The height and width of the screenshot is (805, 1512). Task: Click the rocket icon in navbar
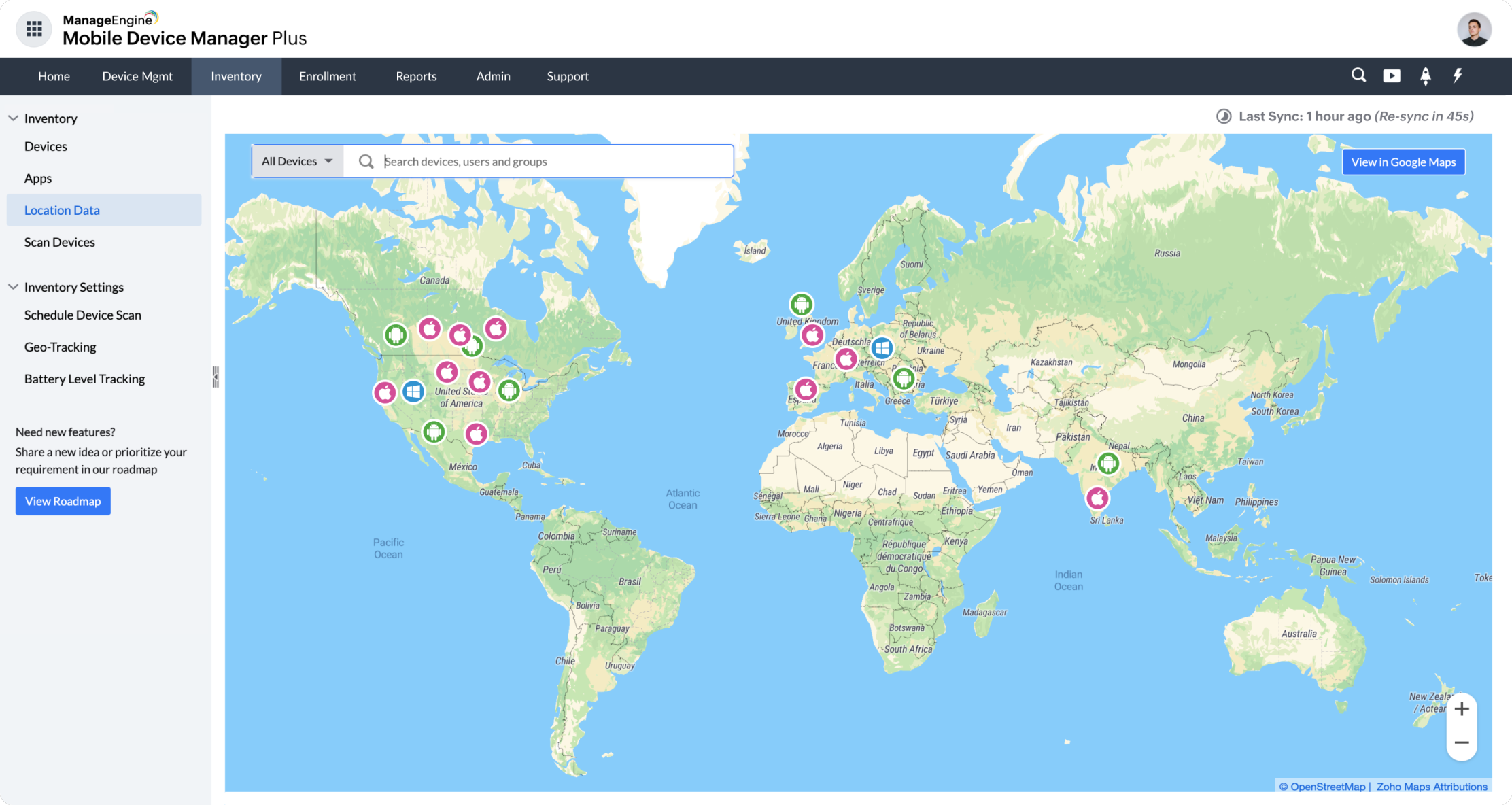click(1426, 75)
